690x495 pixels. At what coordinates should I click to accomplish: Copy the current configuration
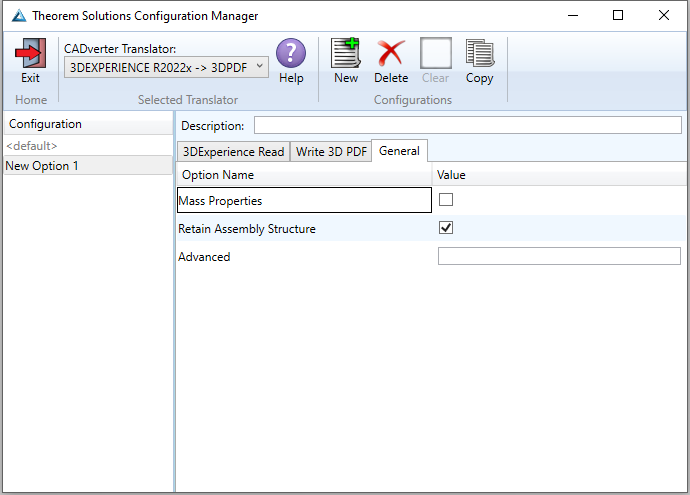[480, 53]
